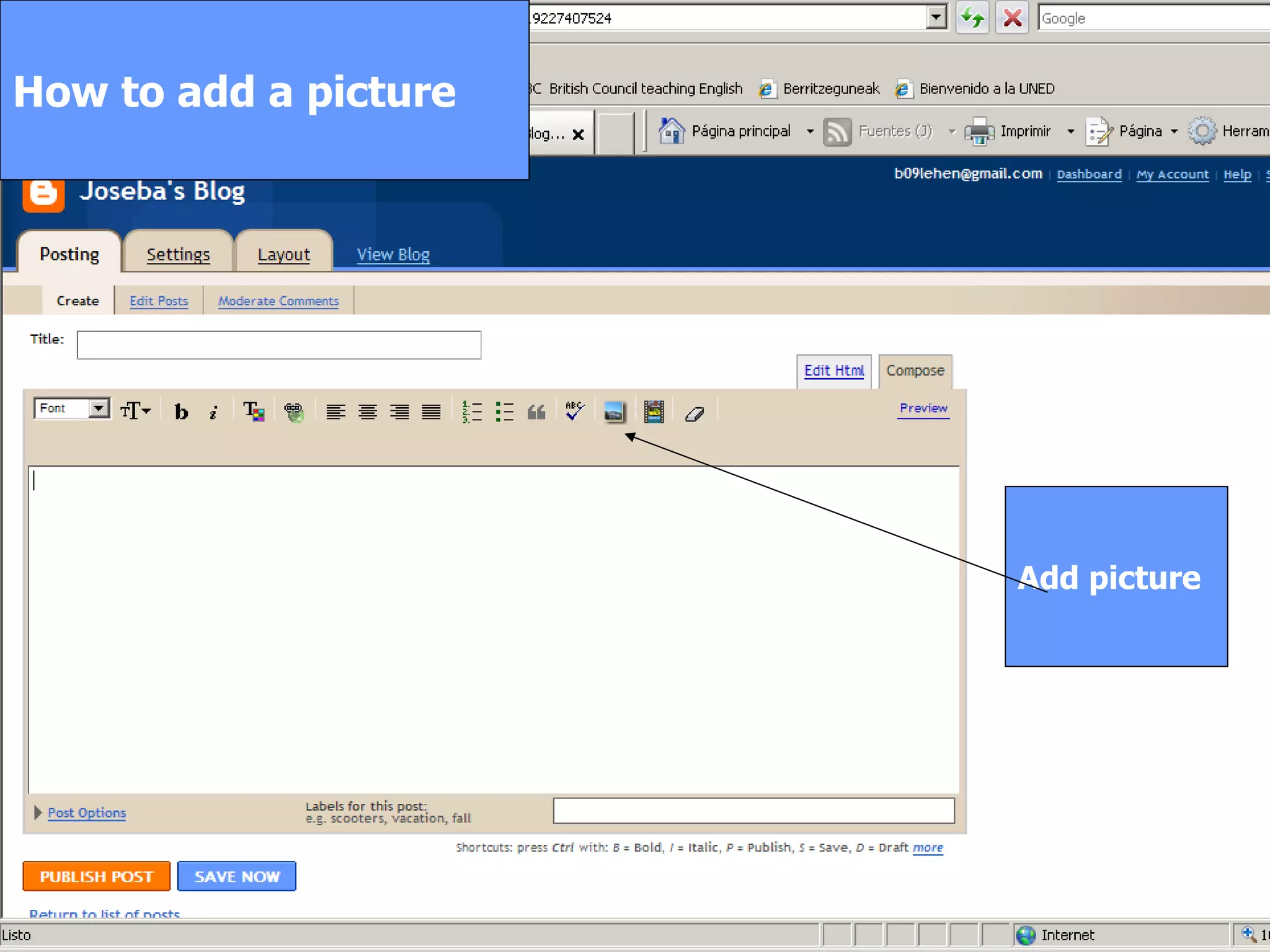Image resolution: width=1270 pixels, height=952 pixels.
Task: Open the Dashboard link
Action: (x=1089, y=174)
